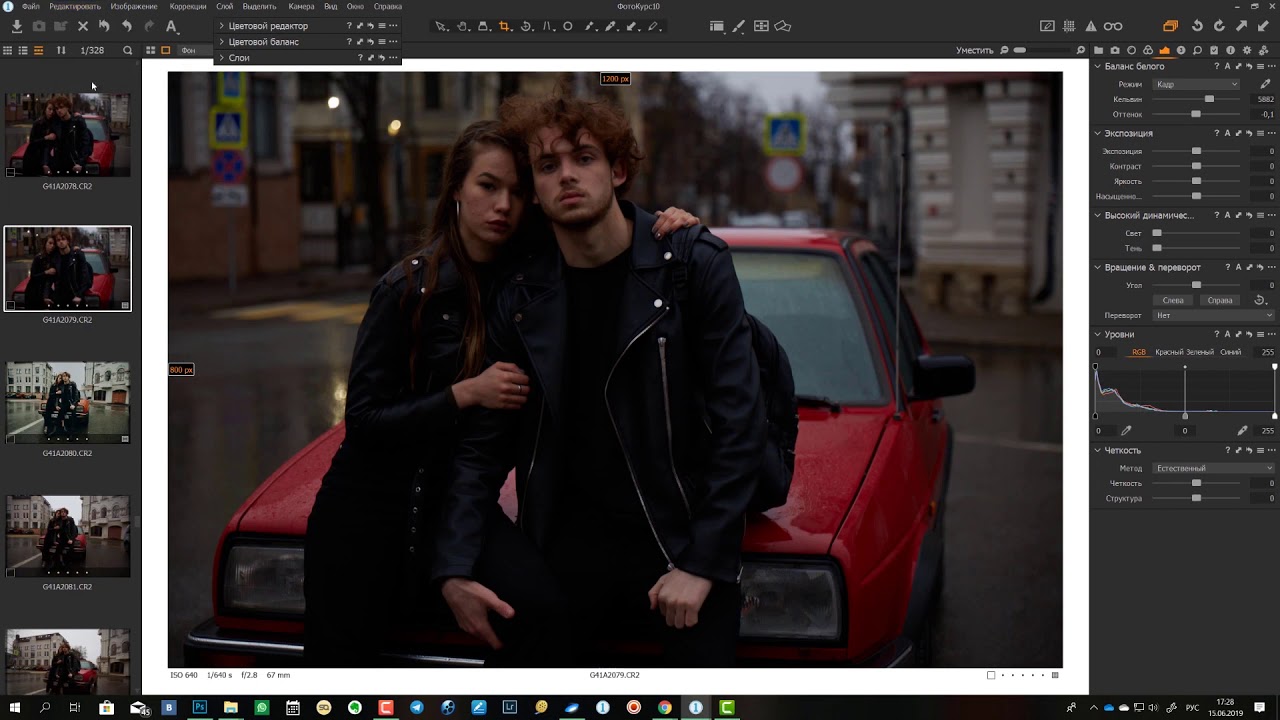Rotate image right with toolbar icon
This screenshot has height=720, width=1280.
click(x=1219, y=26)
